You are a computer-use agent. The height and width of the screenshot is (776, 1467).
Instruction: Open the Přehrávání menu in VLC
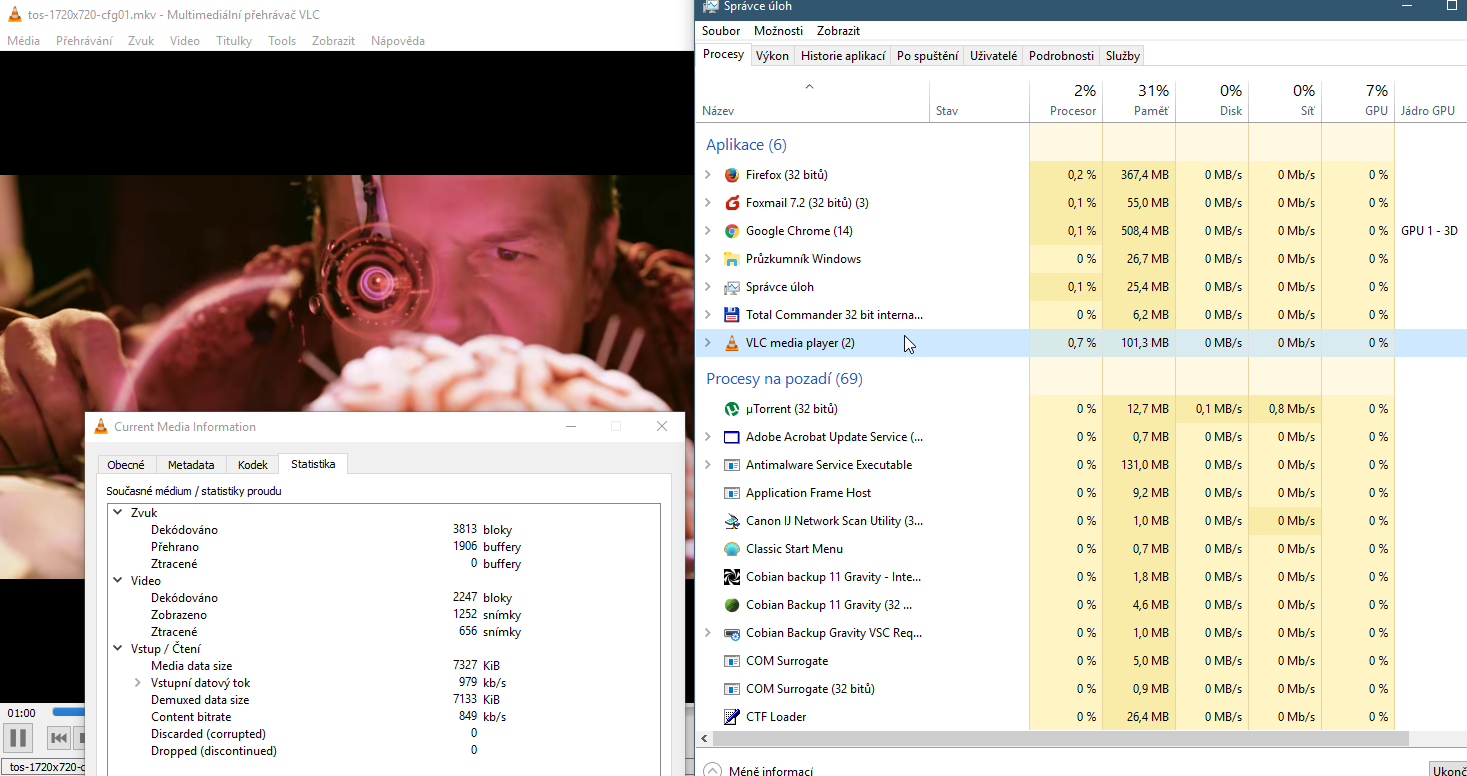[x=84, y=41]
